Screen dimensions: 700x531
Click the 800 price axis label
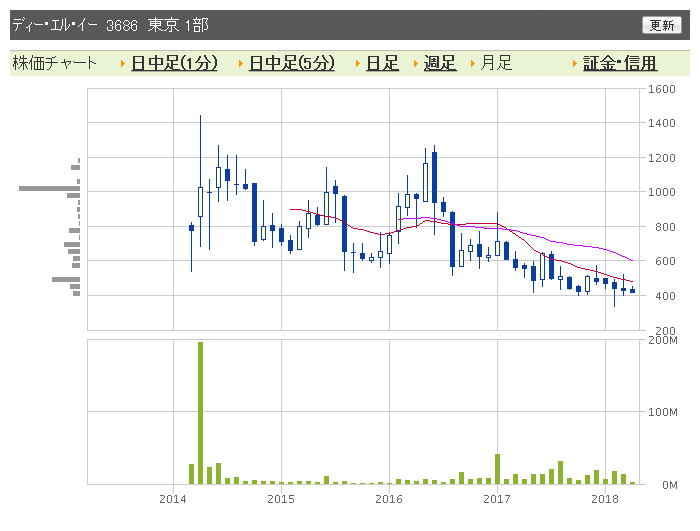[x=665, y=227]
